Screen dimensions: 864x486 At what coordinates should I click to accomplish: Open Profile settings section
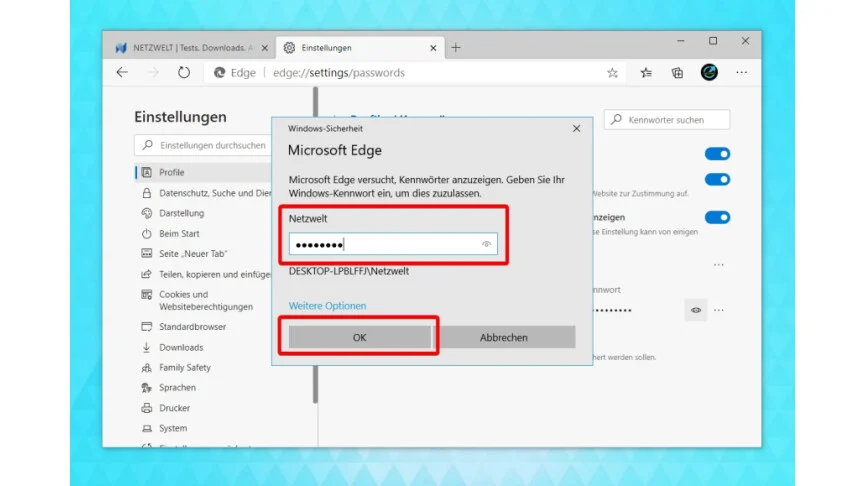coord(203,172)
